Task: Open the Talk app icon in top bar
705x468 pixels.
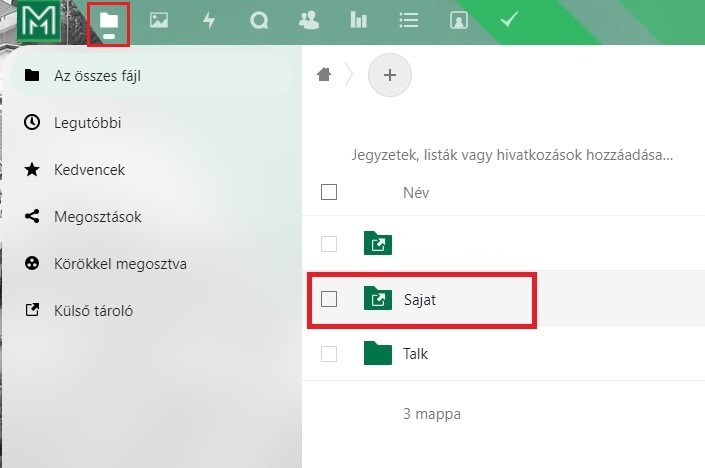Action: click(259, 20)
